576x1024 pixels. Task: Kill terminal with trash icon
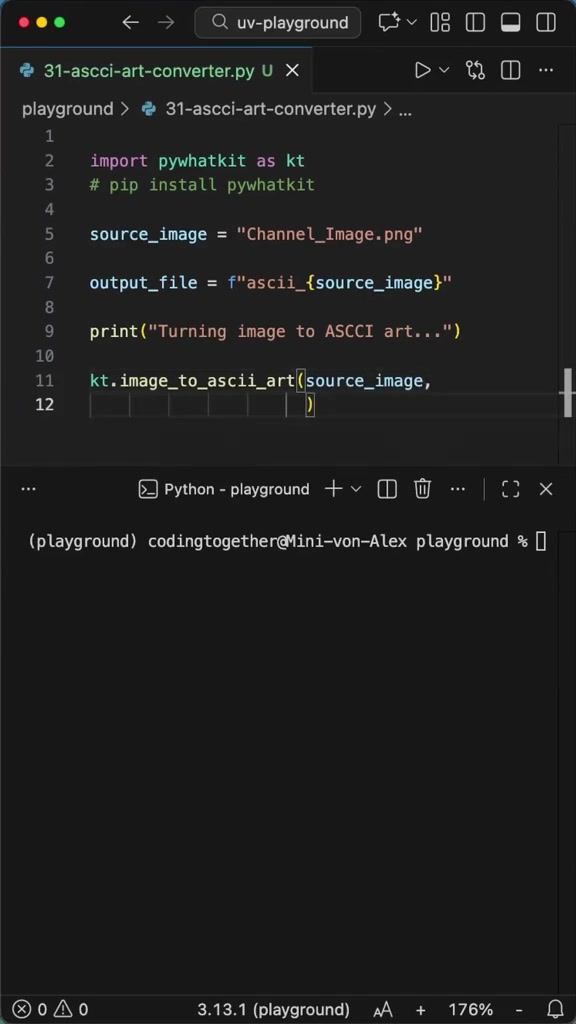[423, 489]
